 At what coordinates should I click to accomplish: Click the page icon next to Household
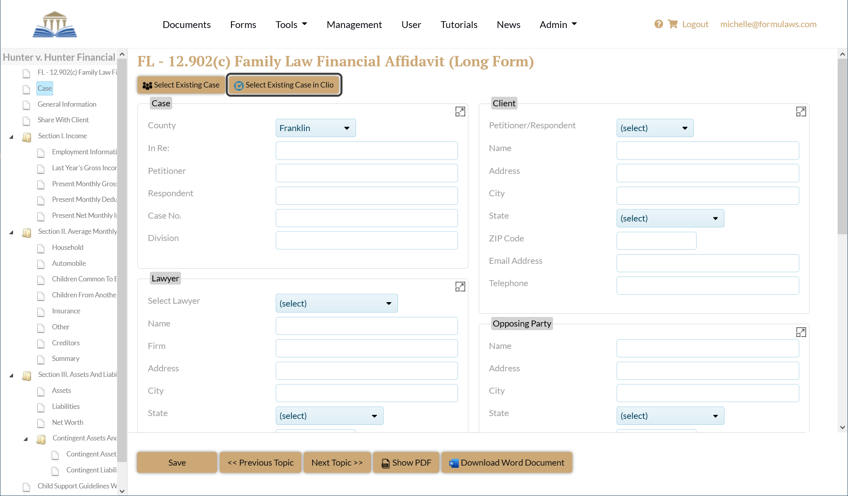coord(41,248)
